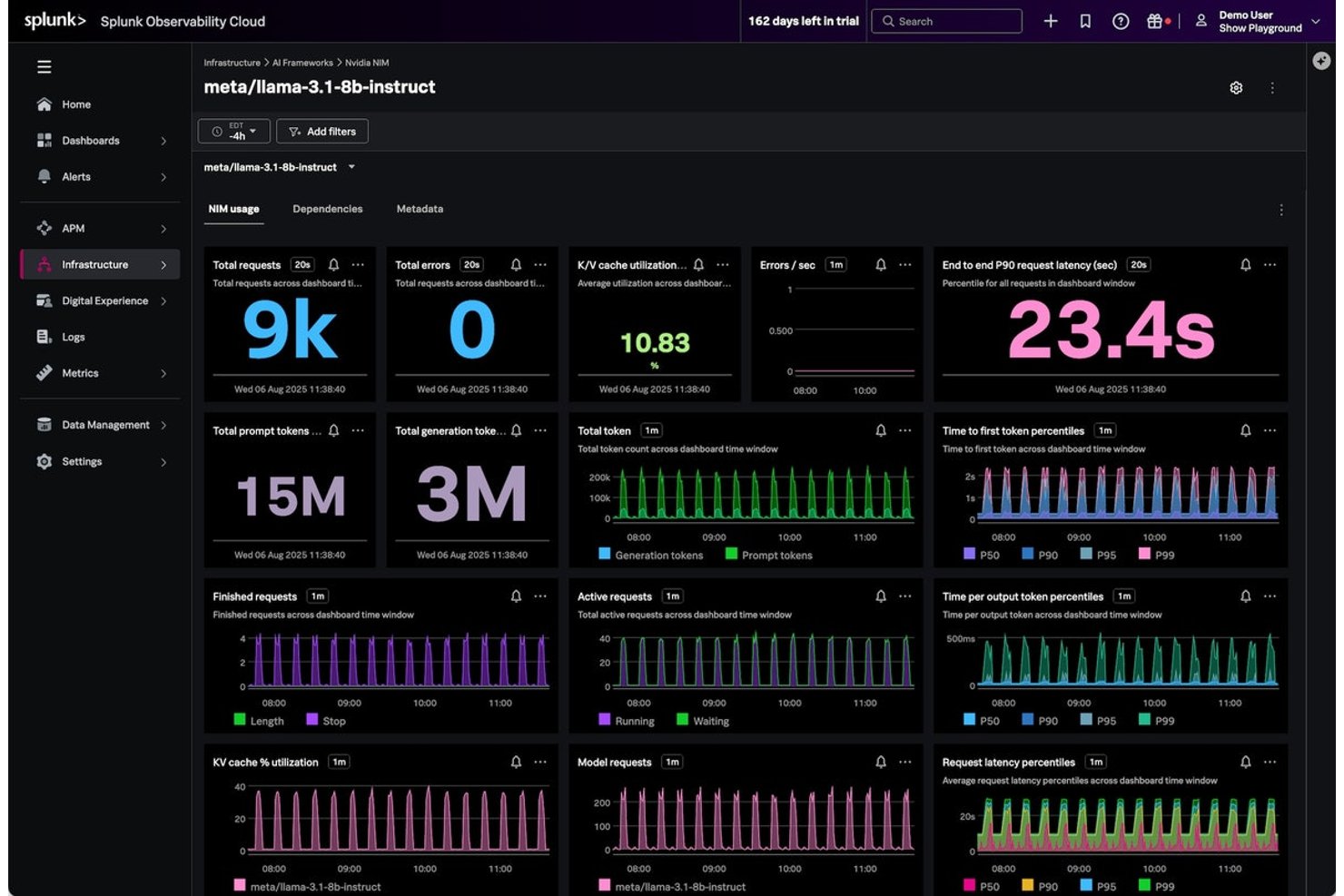This screenshot has height=896, width=1344.
Task: Open the help question mark icon
Action: [x=1121, y=21]
